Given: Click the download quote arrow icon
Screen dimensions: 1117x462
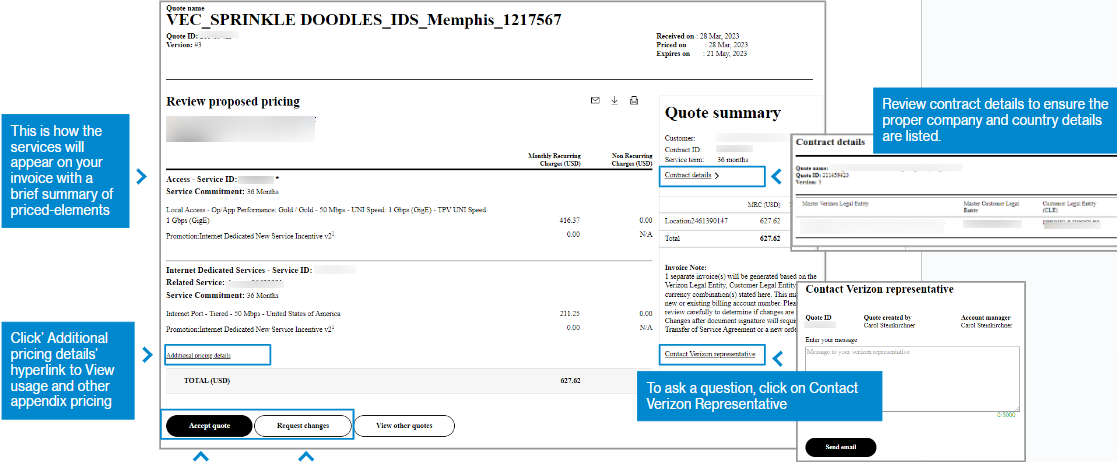Looking at the screenshot, I should pyautogui.click(x=614, y=101).
